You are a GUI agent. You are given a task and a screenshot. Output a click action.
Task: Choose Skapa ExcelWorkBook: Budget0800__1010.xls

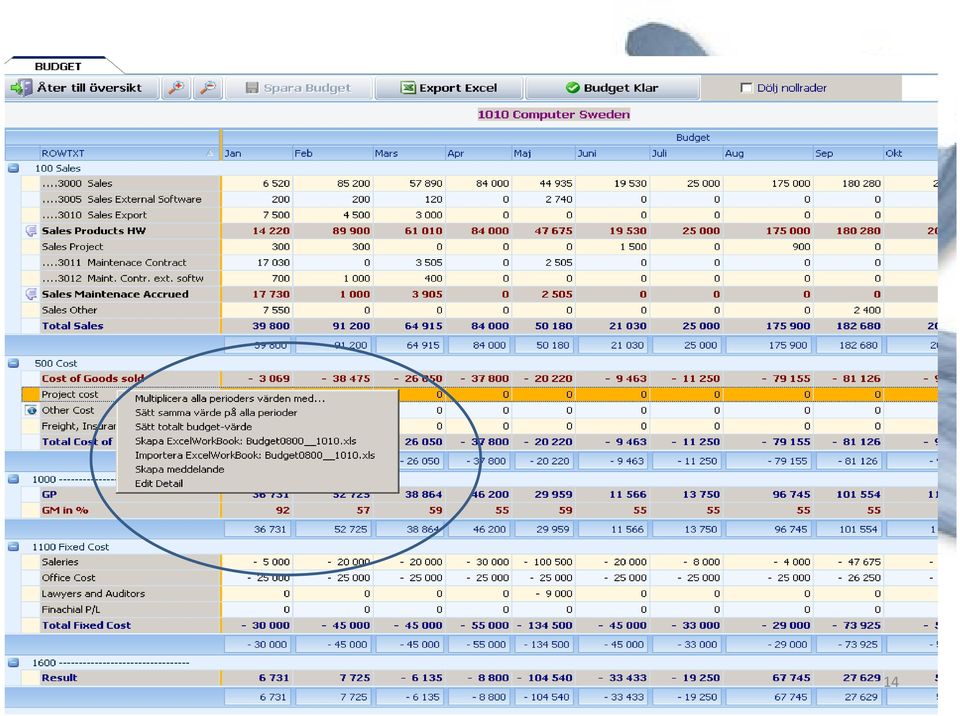245,441
